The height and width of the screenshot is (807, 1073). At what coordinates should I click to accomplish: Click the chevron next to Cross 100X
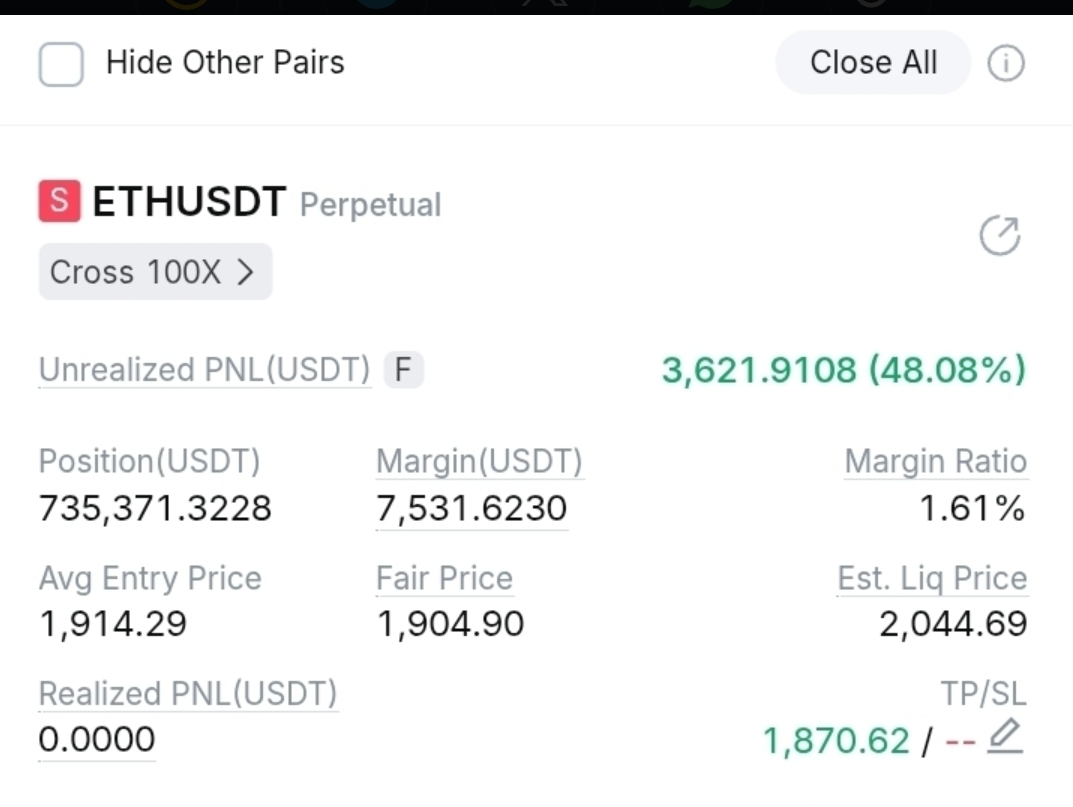pos(245,272)
